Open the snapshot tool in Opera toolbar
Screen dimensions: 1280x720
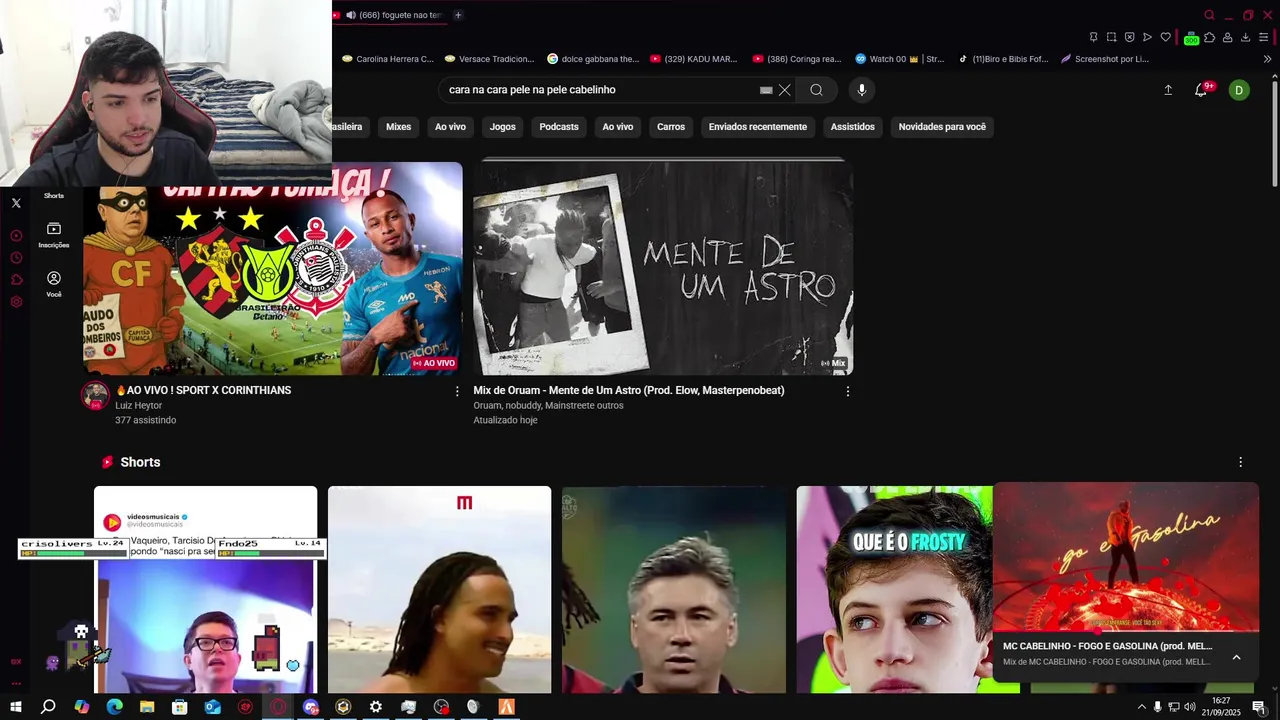click(1111, 37)
